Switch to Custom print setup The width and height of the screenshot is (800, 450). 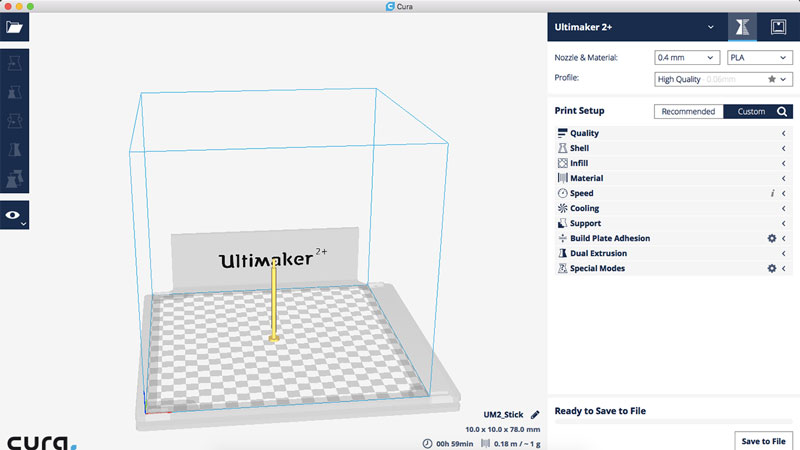(751, 111)
